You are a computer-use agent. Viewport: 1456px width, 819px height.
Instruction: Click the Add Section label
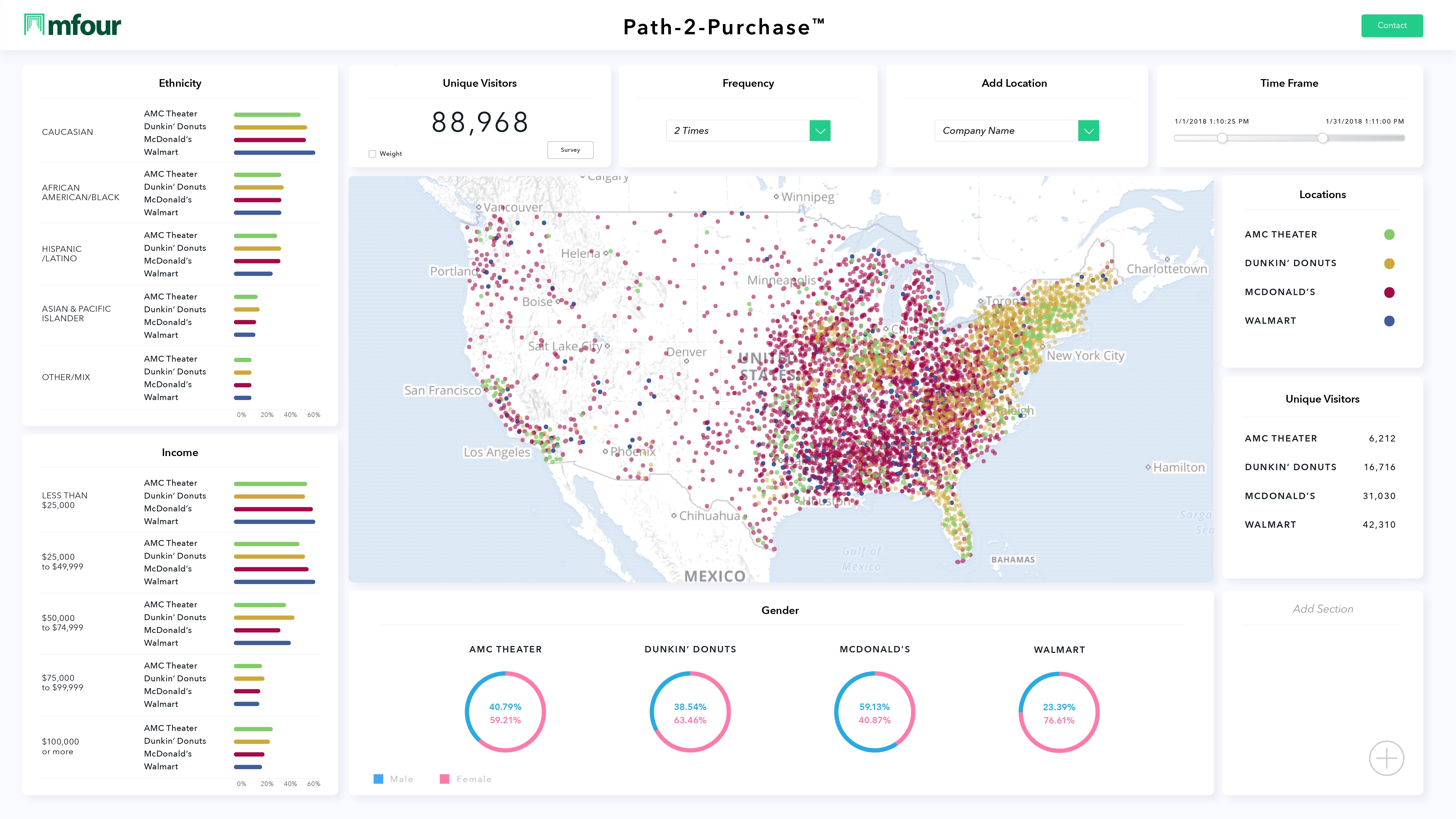click(x=1323, y=609)
